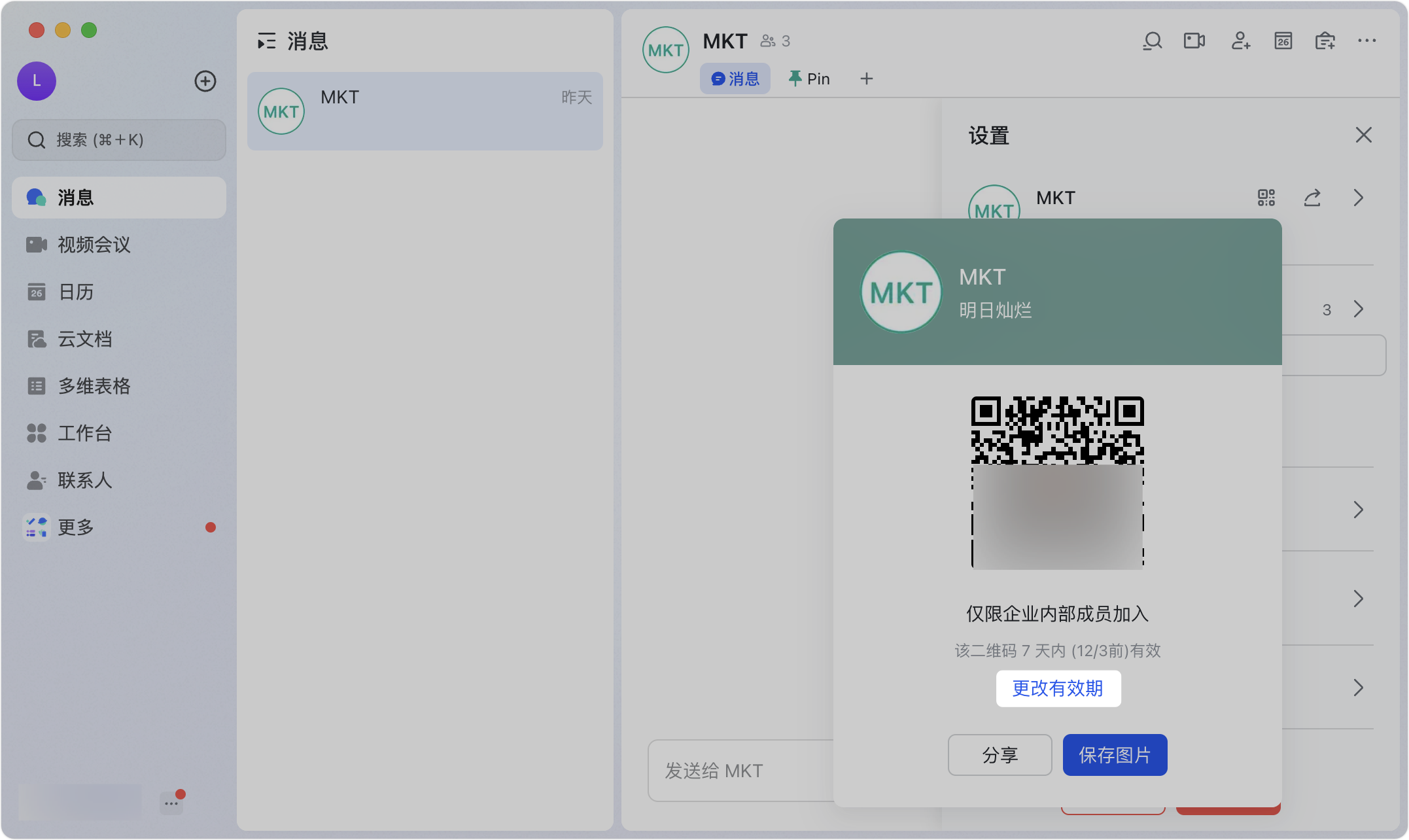Image resolution: width=1409 pixels, height=840 pixels.
Task: Click the group QR code image
Action: tap(1058, 483)
